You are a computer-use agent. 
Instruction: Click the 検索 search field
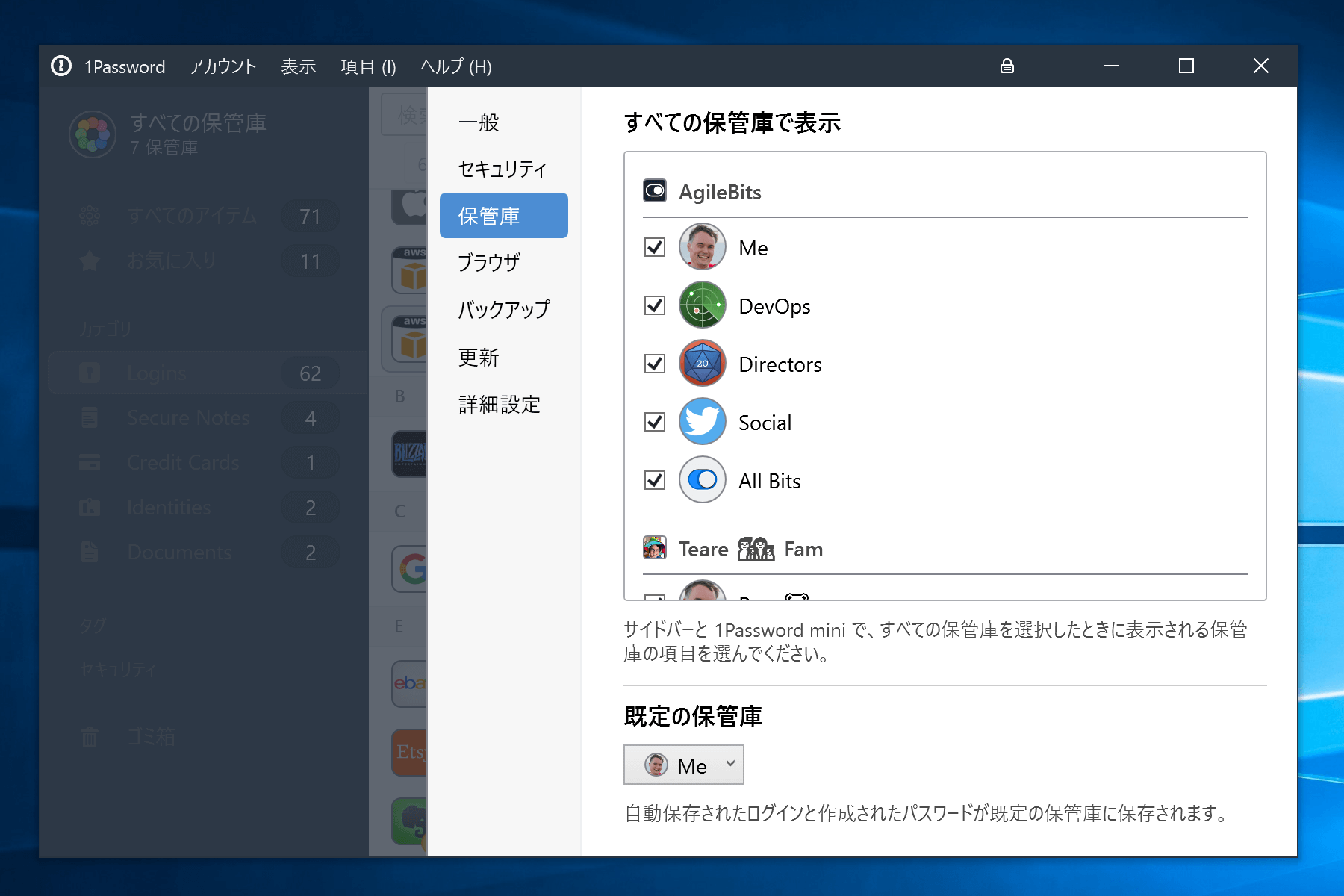(x=407, y=114)
